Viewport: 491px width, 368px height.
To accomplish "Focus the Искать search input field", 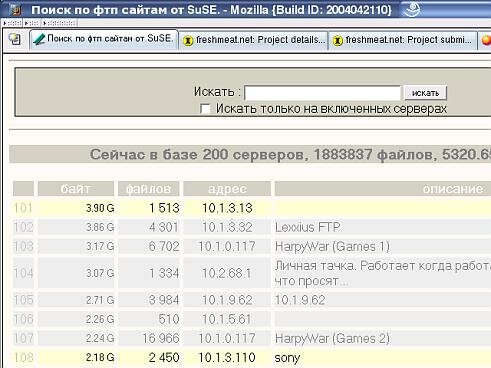I will coord(322,93).
